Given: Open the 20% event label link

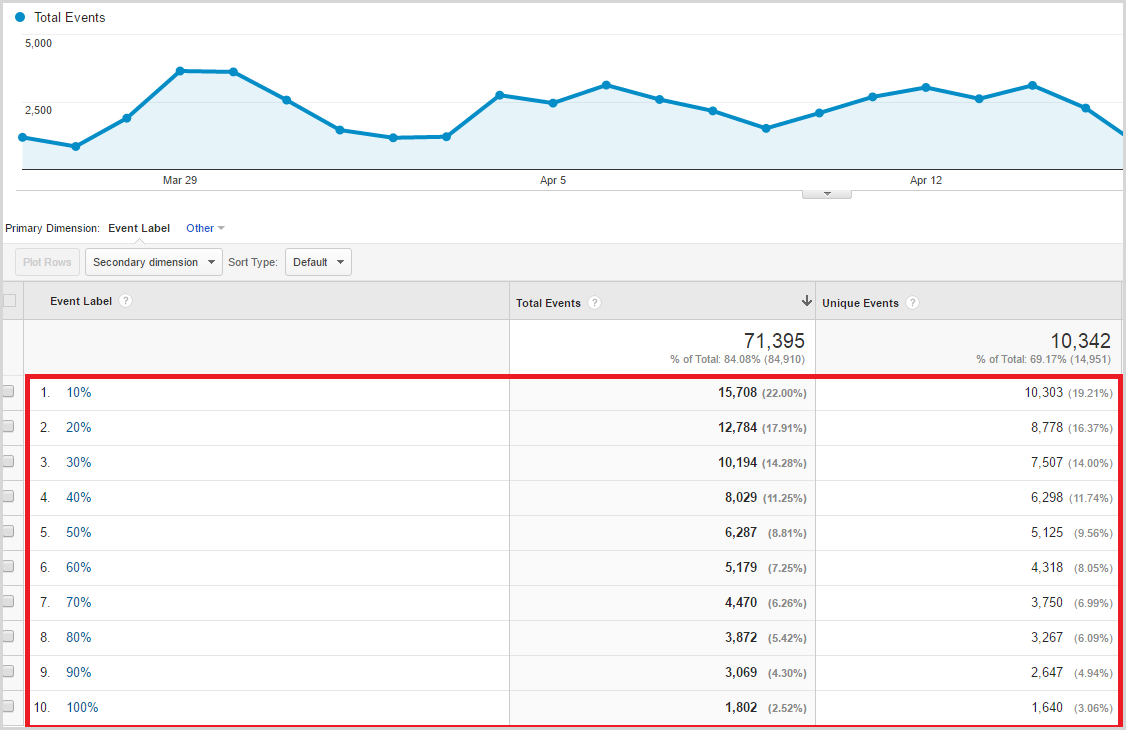Looking at the screenshot, I should click(79, 427).
